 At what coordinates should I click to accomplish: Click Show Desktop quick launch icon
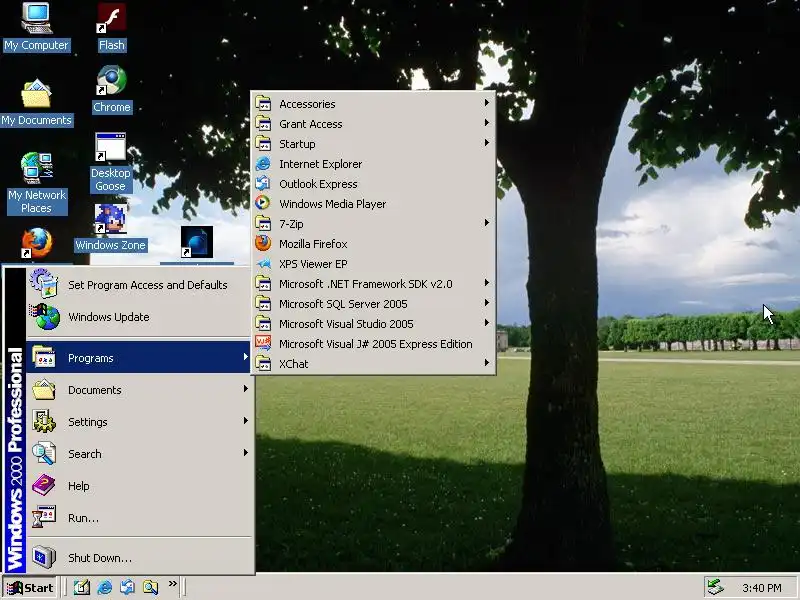coord(82,587)
